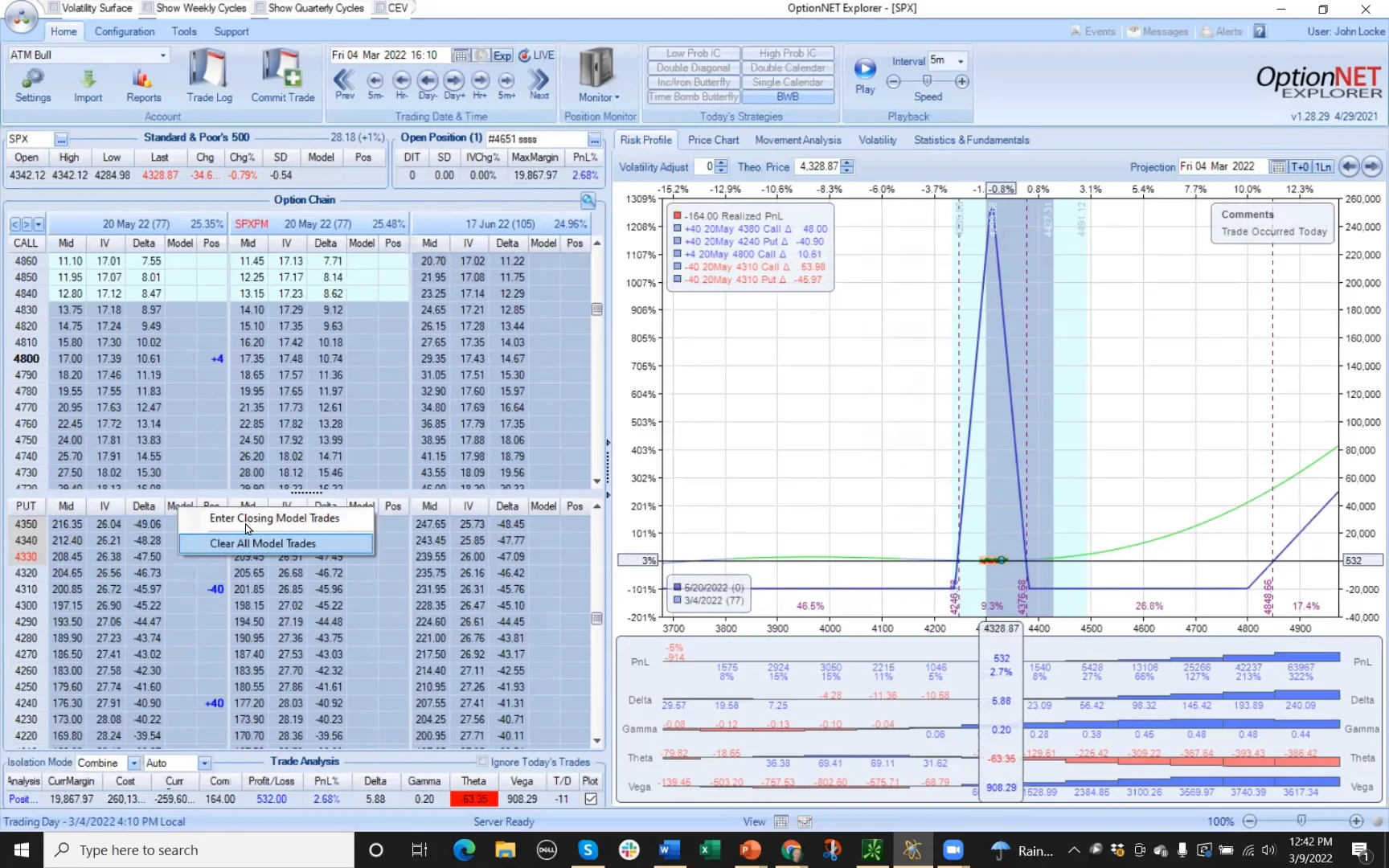Switch to LIVE mode

tap(536, 55)
